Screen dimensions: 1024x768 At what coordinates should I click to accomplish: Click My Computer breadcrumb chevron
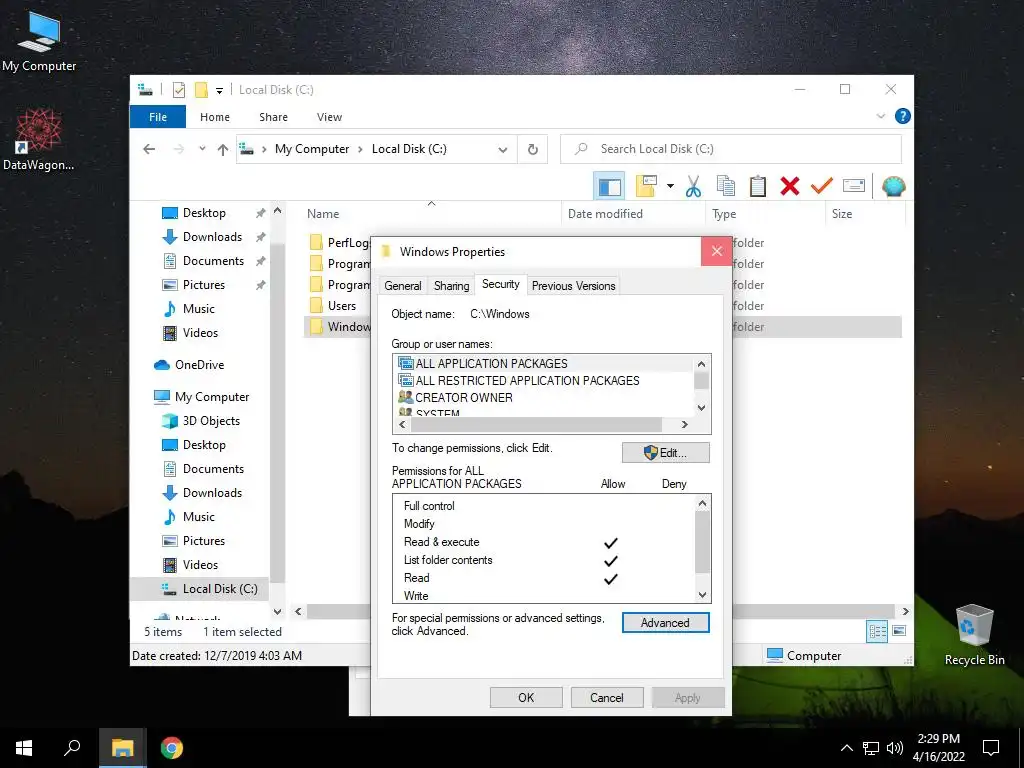pos(360,150)
